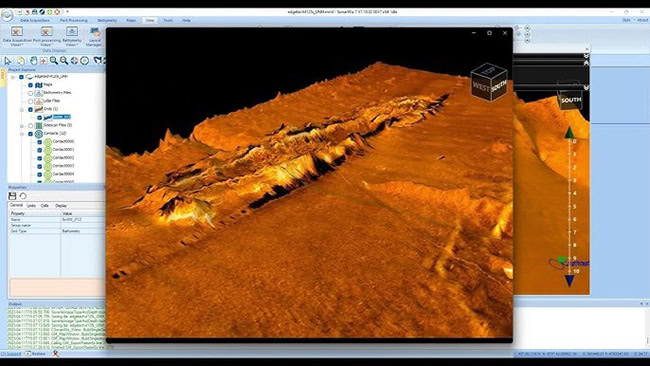This screenshot has width=650, height=366.
Task: Click the 3D orientation cube WEST face
Action: tap(481, 87)
